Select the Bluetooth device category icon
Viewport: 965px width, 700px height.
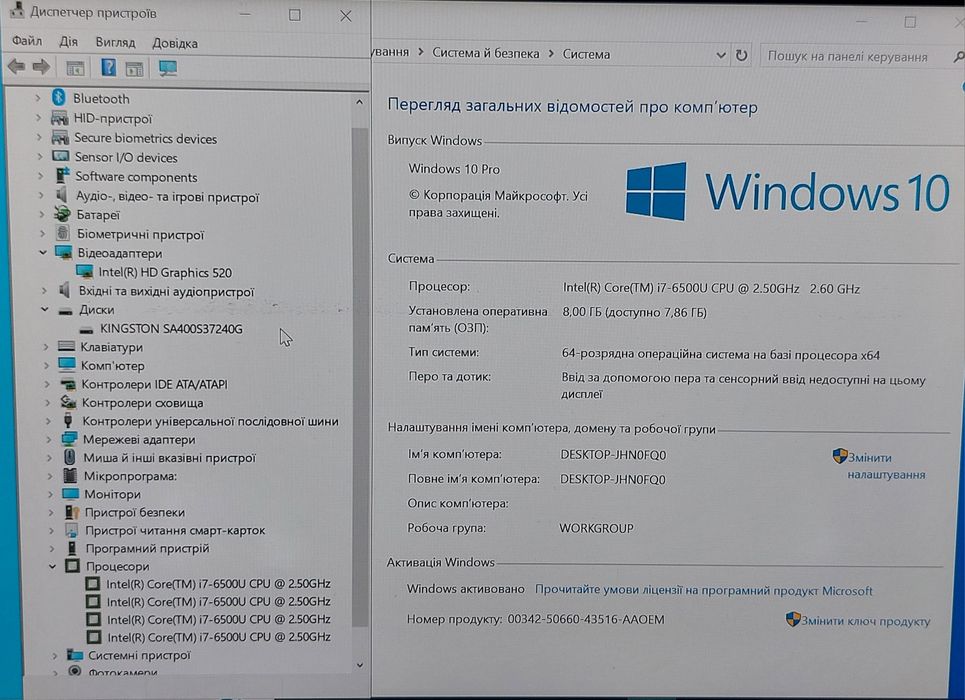coord(58,97)
